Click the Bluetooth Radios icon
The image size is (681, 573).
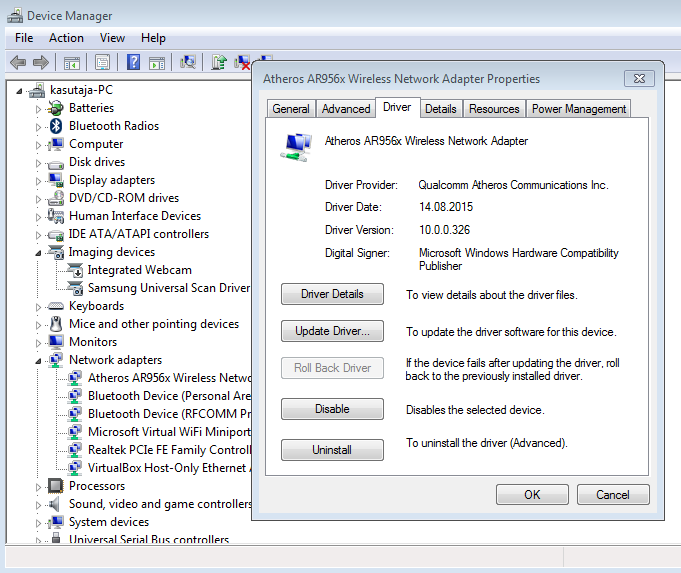(56, 126)
